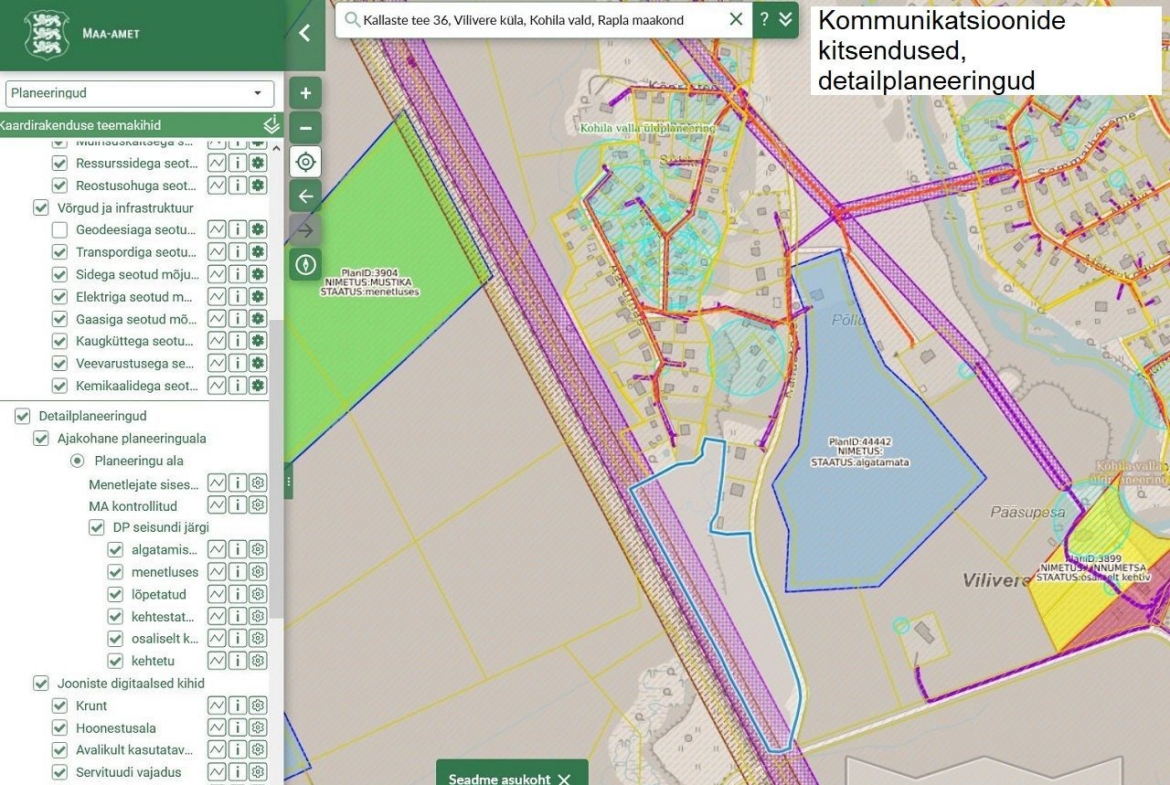Open legend icon for Avalikult kasutatav layer

pos(216,750)
